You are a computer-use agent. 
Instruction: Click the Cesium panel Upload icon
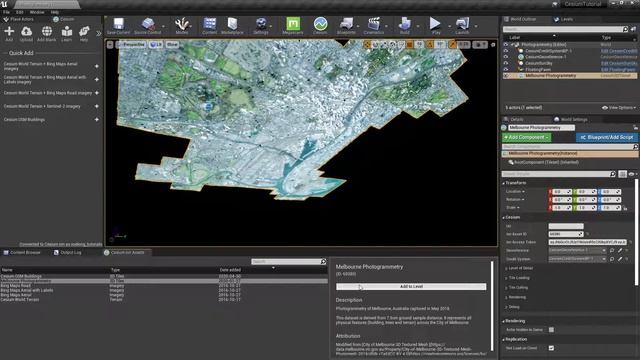point(27,33)
